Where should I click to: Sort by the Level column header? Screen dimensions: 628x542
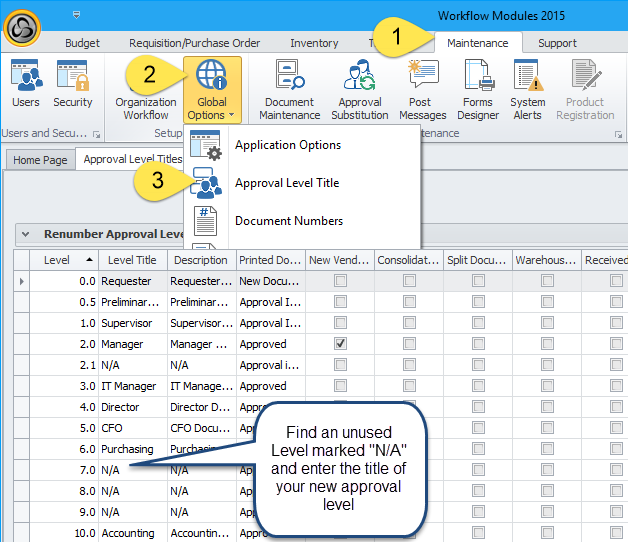click(58, 260)
